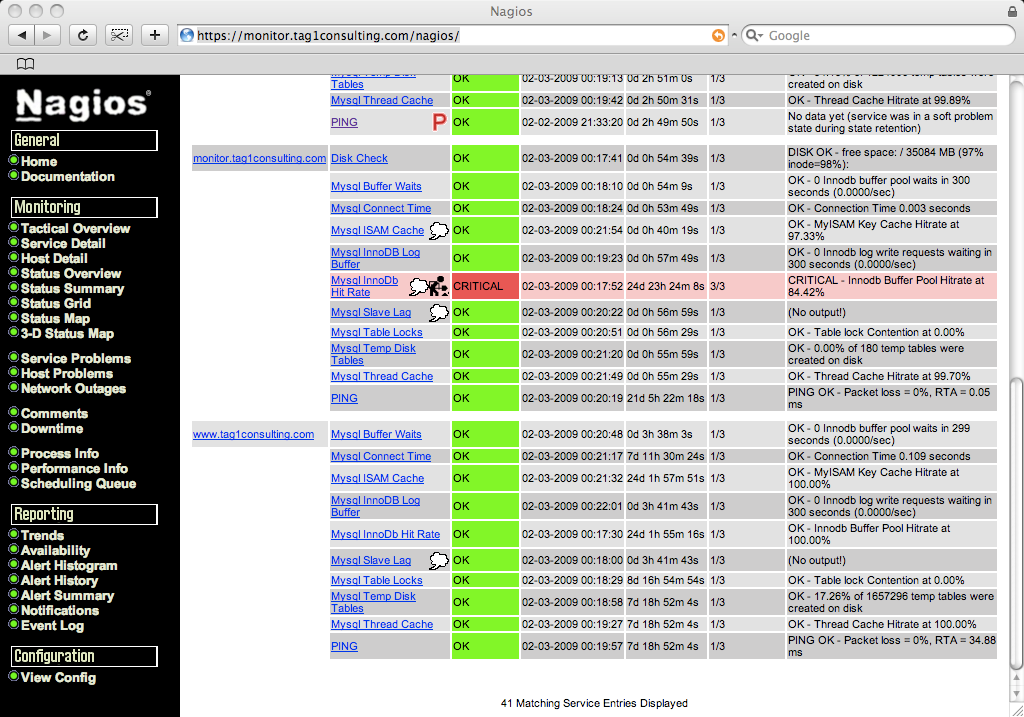Open Notifications report
This screenshot has width=1024, height=717.
[x=60, y=611]
